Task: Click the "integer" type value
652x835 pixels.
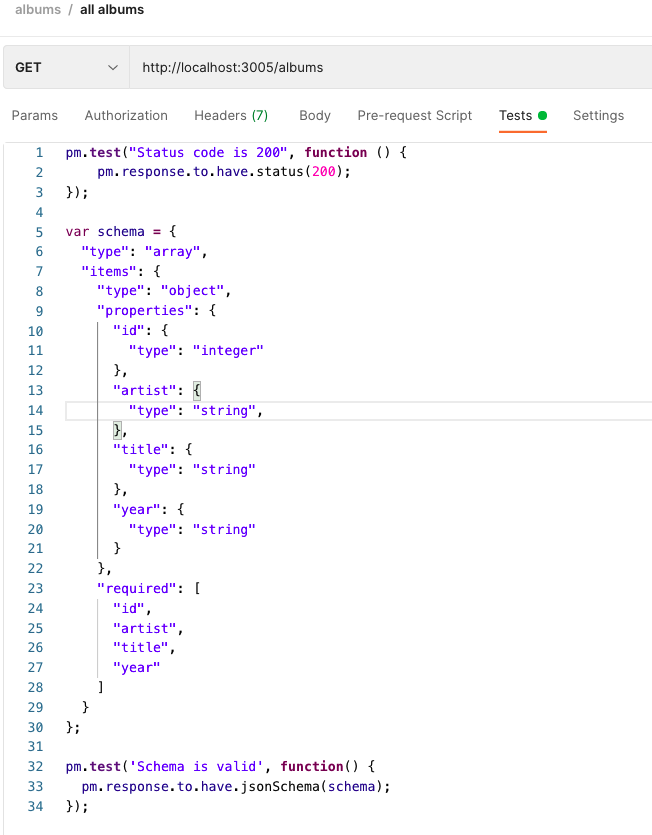Action: [x=228, y=350]
